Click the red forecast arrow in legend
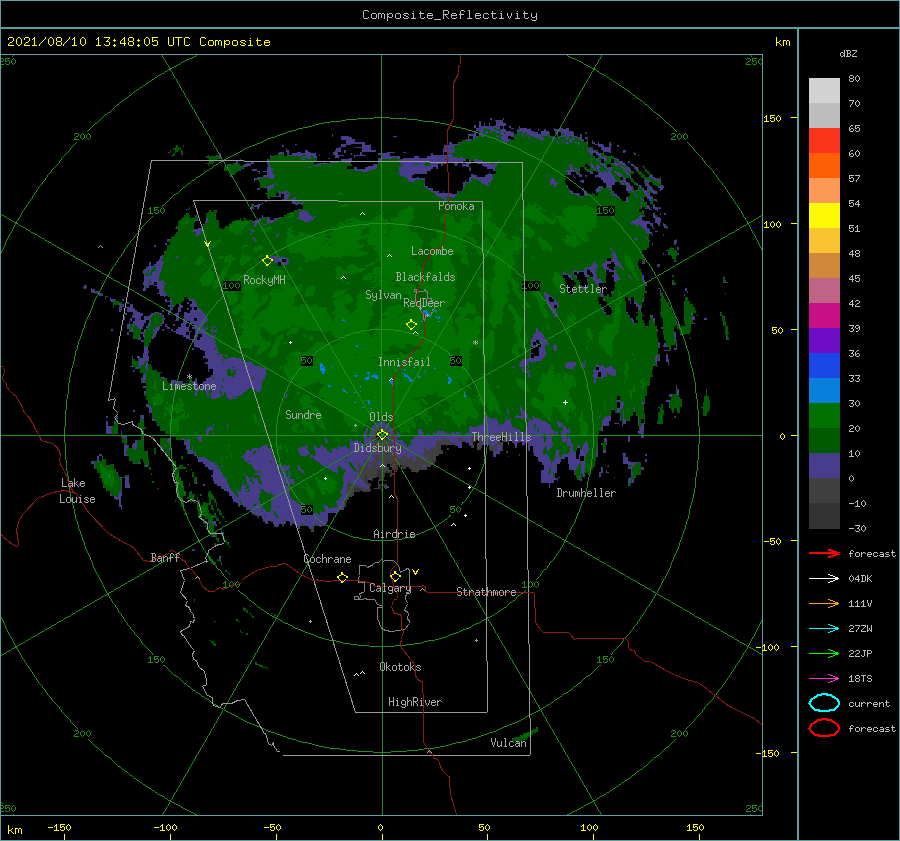Screen dimensions: 900x841 (x=824, y=553)
